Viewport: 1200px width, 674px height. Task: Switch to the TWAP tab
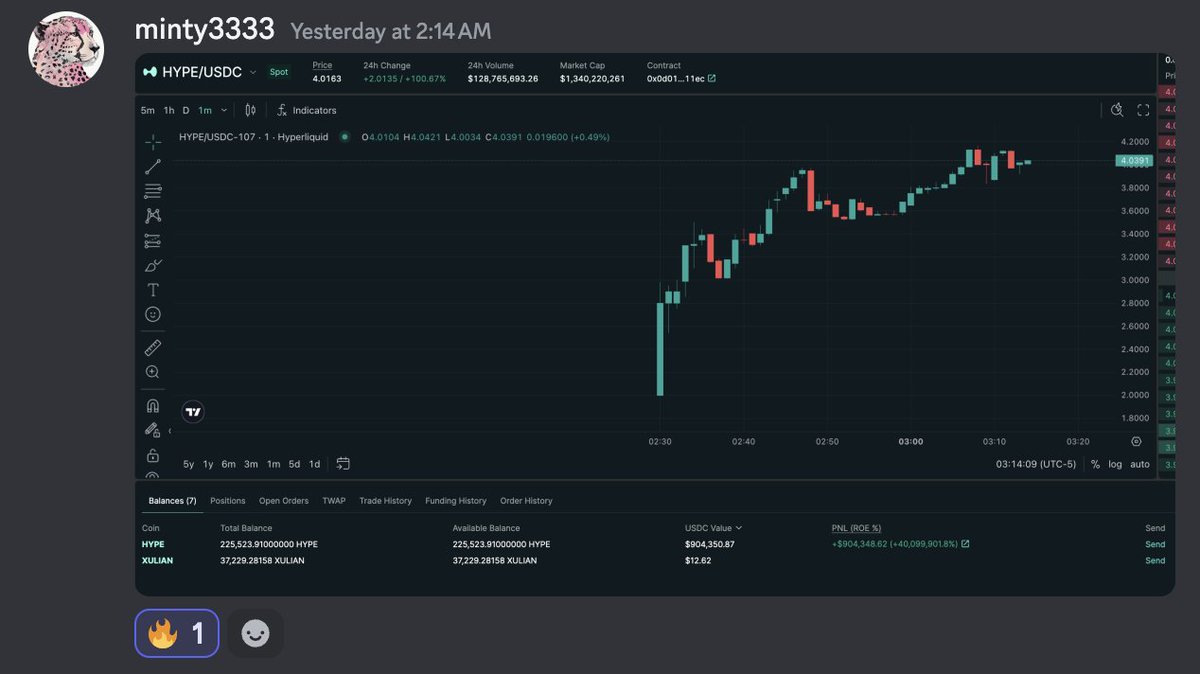[334, 500]
